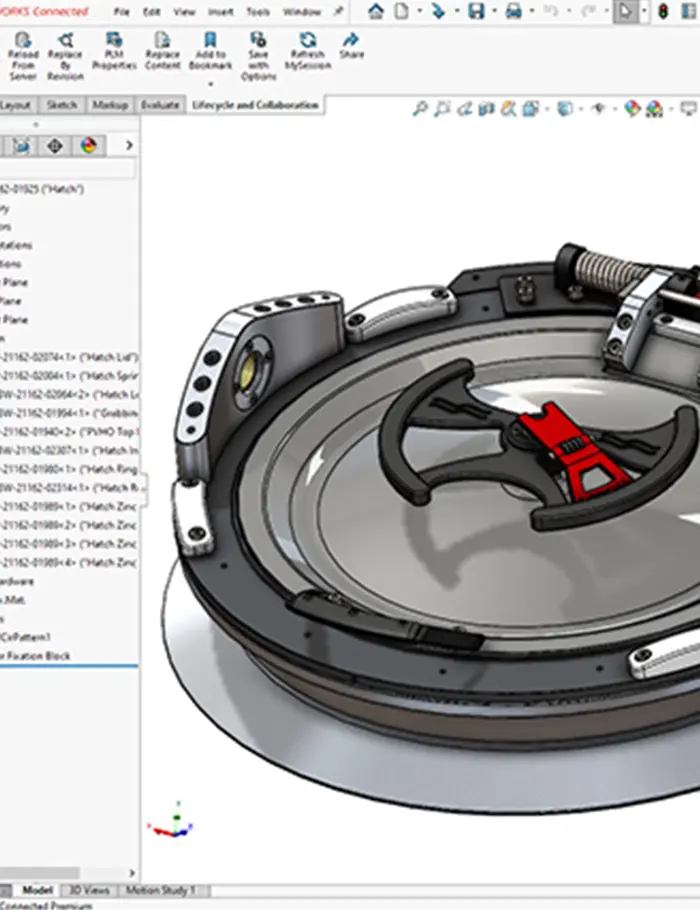700x910 pixels.
Task: Expand the manager tabs chevron arrow
Action: click(129, 145)
